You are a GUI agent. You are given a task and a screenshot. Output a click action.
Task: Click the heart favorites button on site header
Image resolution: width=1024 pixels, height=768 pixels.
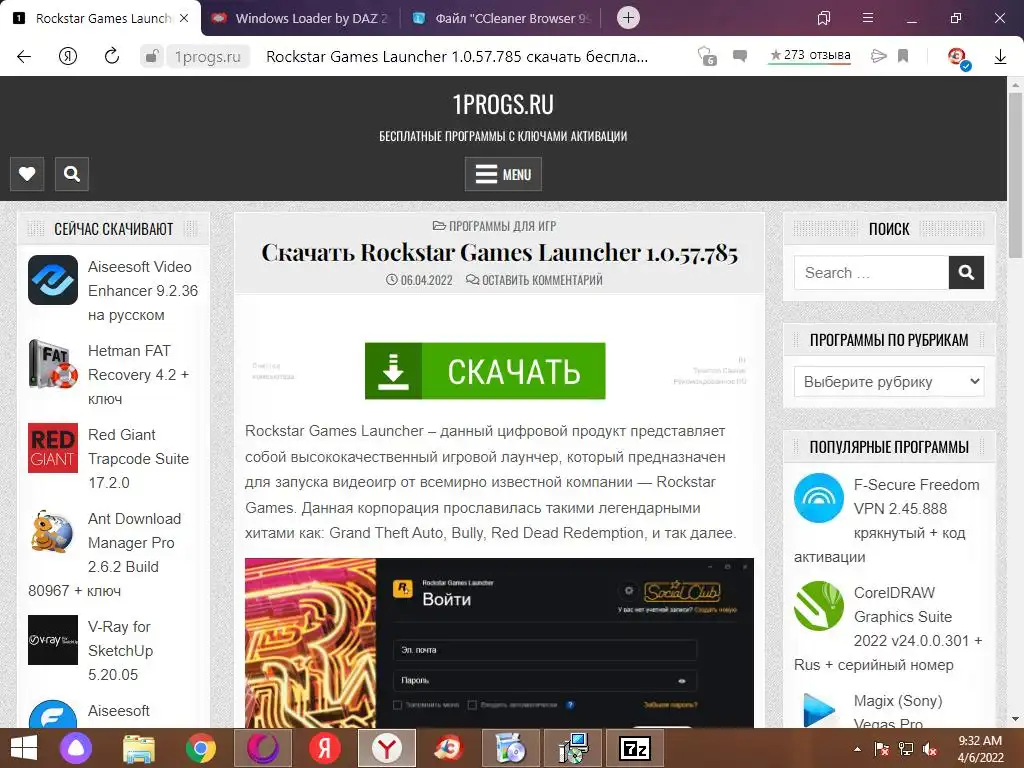tap(27, 174)
